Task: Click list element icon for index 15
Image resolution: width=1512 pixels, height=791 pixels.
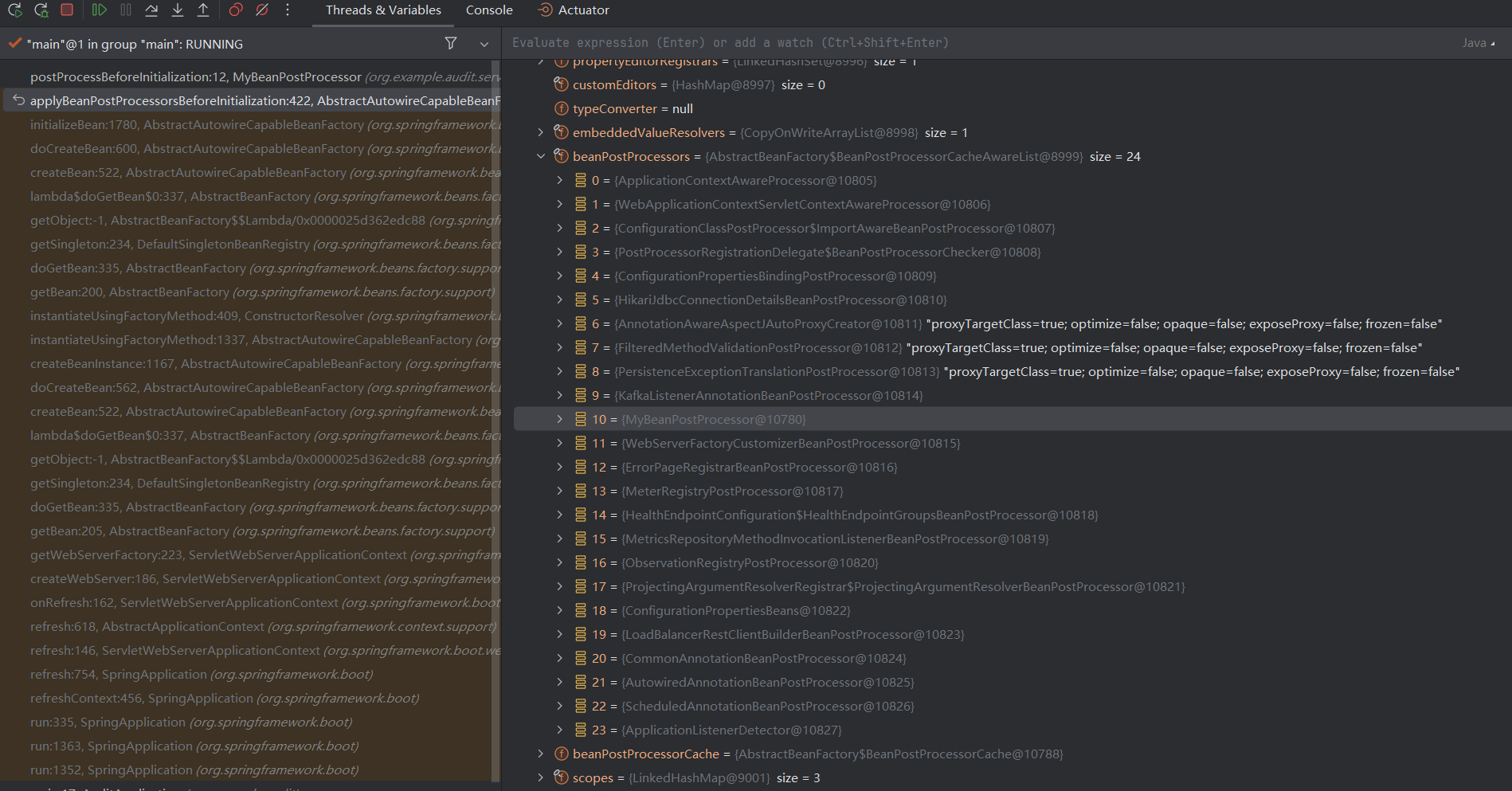Action: (x=581, y=538)
